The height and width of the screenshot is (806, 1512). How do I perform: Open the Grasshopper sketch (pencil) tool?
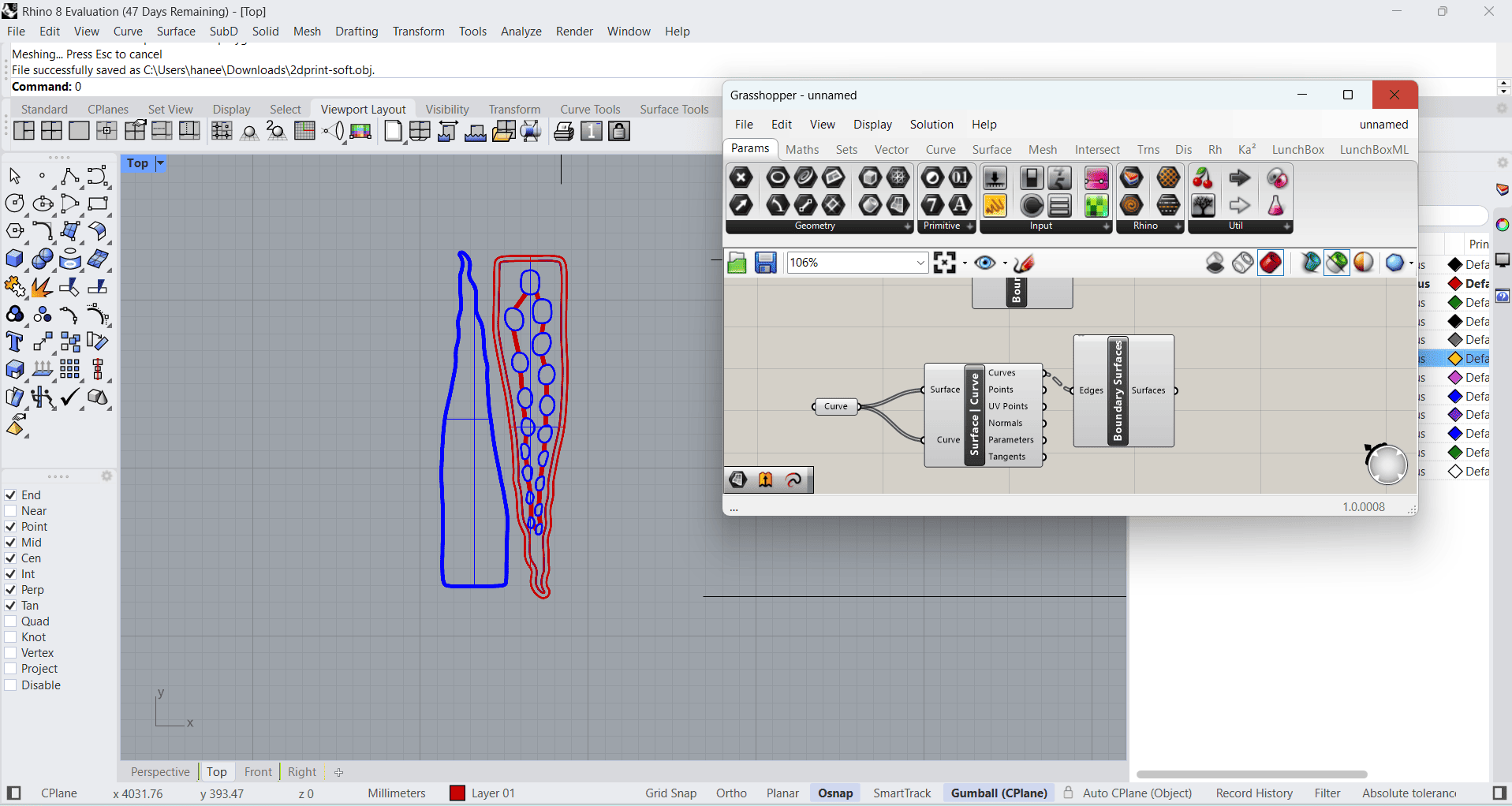(1024, 263)
